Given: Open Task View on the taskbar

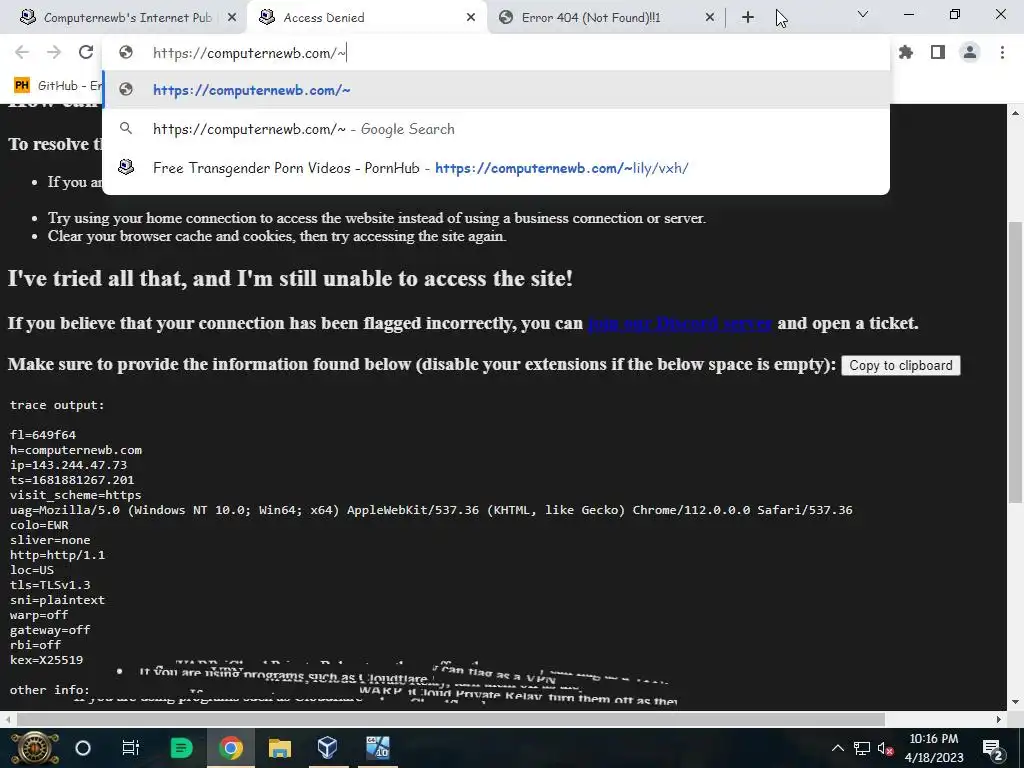Looking at the screenshot, I should pyautogui.click(x=131, y=748).
